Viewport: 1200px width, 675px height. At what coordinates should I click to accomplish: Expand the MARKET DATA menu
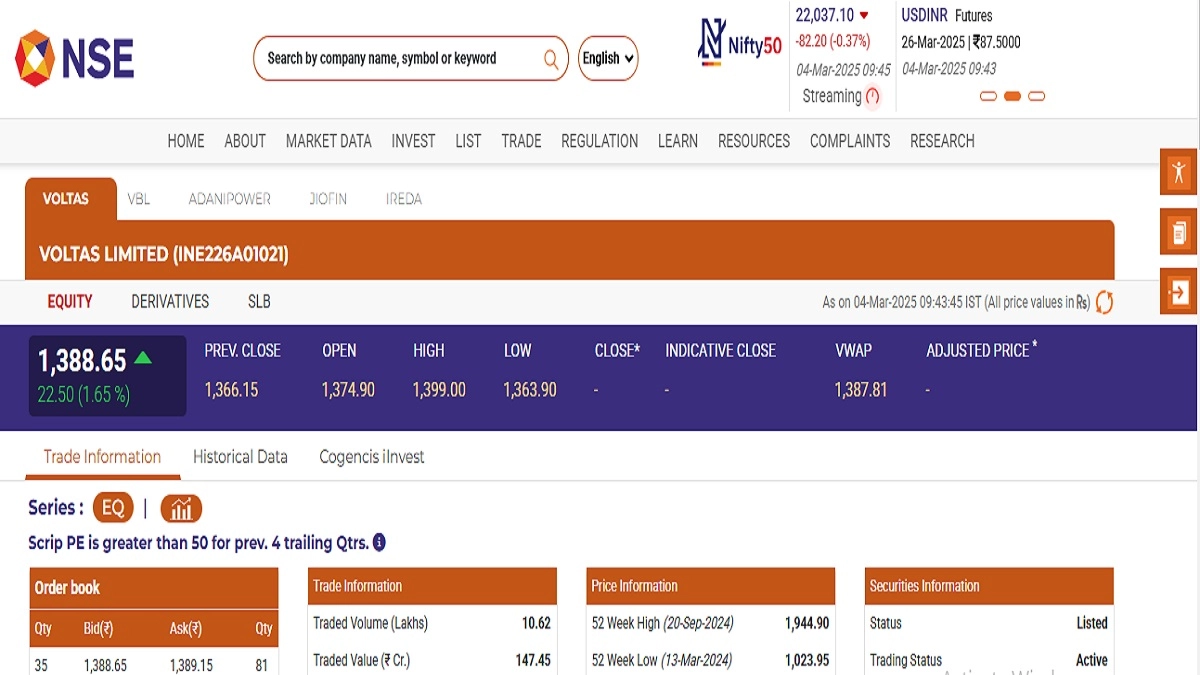coord(328,141)
